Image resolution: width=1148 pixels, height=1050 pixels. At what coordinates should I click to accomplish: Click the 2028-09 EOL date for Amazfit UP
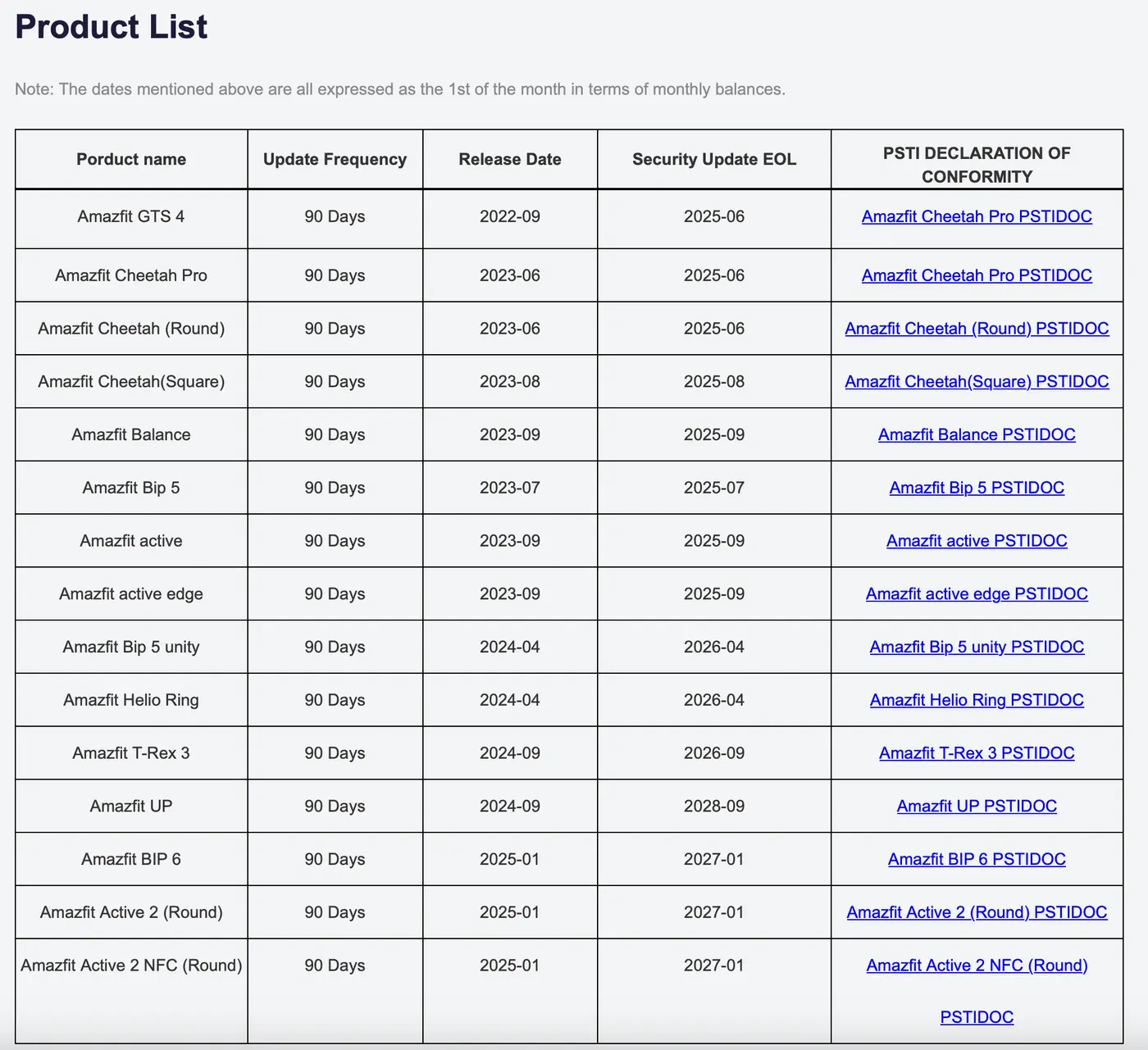click(713, 807)
